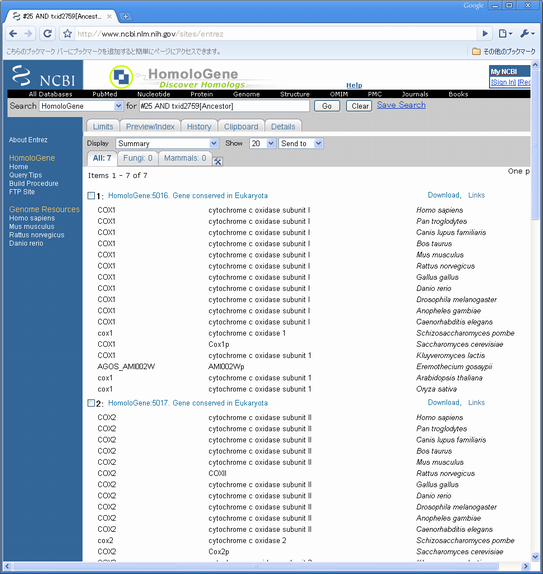Click the Clear button
This screenshot has width=543, height=574.
tap(359, 106)
